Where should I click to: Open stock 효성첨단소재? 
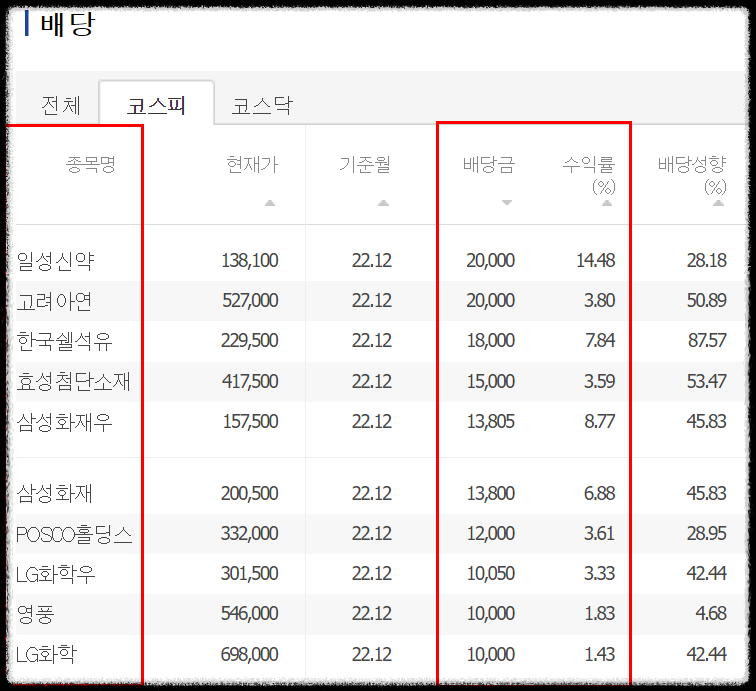(x=73, y=382)
